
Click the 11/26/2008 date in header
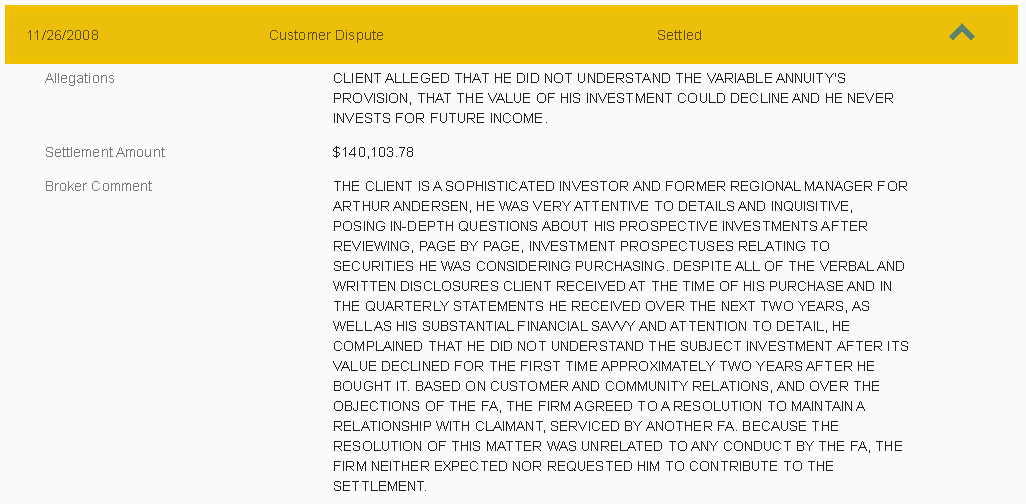63,35
